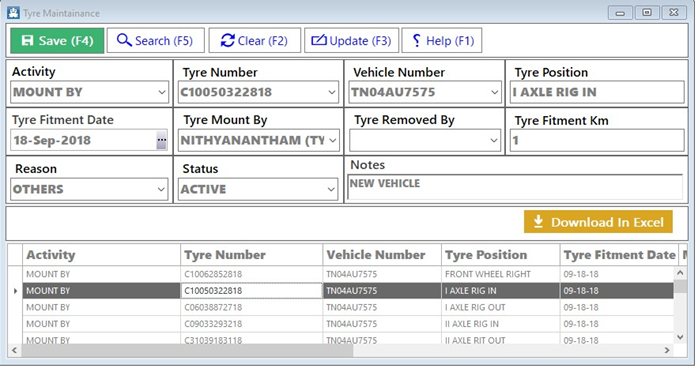Viewport: 698px width, 372px height.
Task: Click II AXLE RIG IN cell
Action: click(501, 324)
